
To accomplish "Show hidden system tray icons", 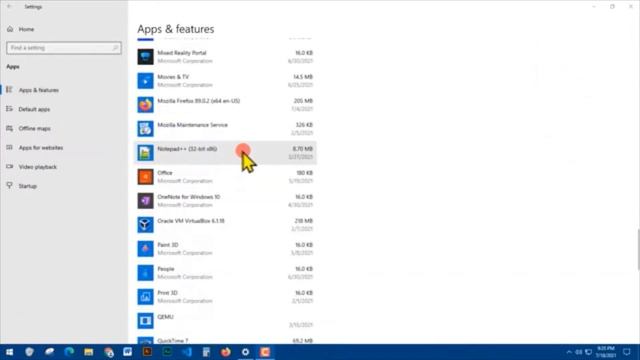I will click(x=569, y=352).
